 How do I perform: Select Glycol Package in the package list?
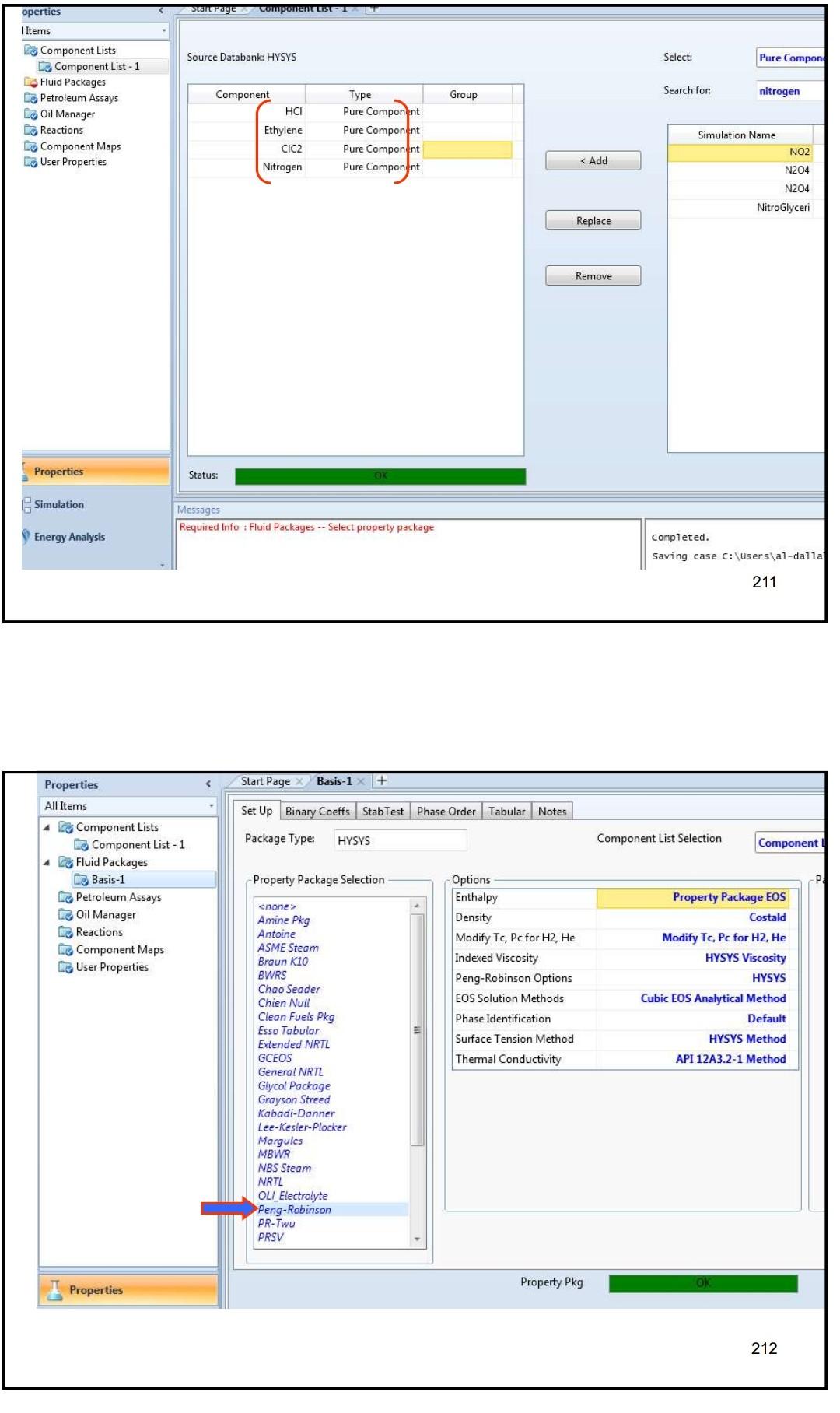click(294, 1086)
